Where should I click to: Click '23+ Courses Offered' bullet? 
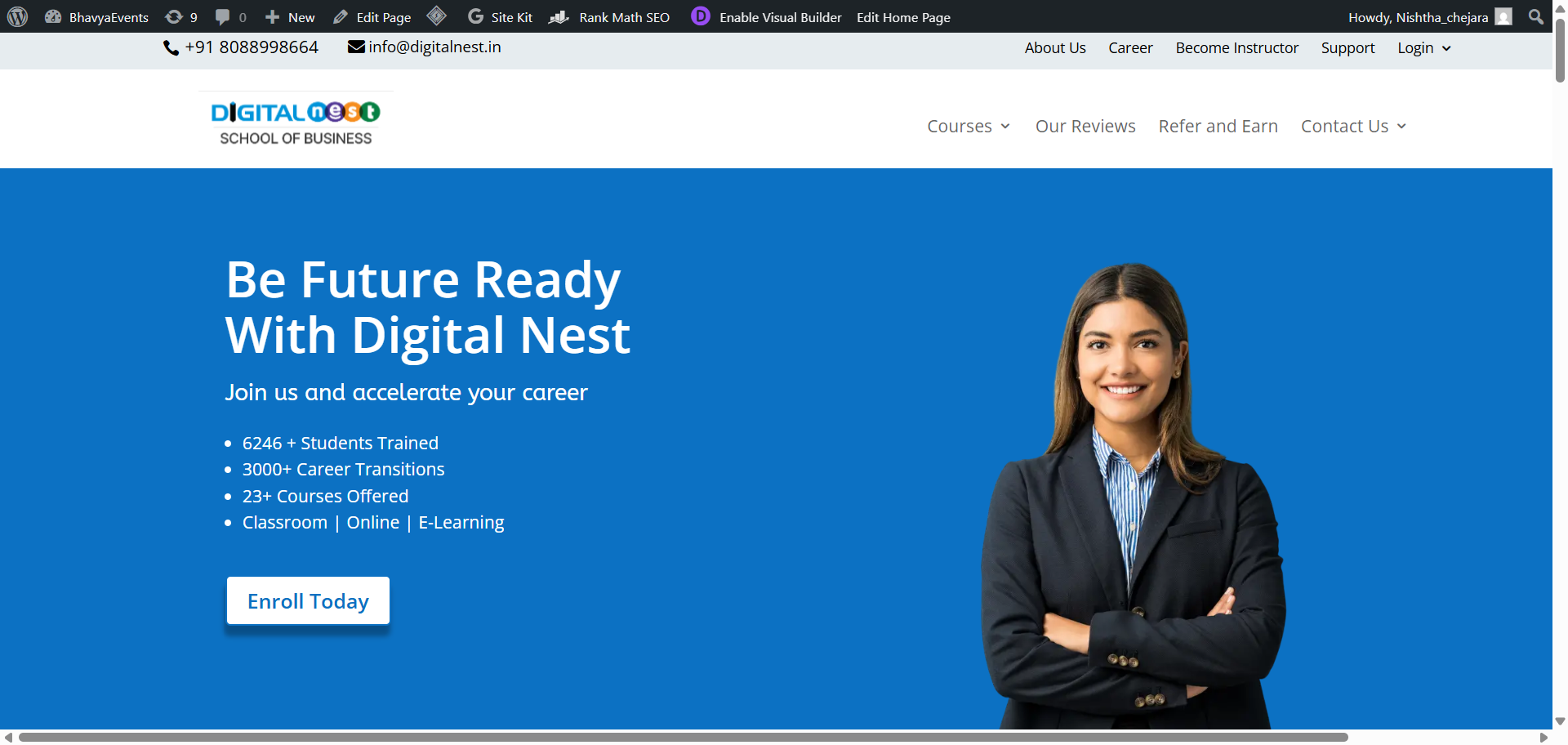(325, 497)
